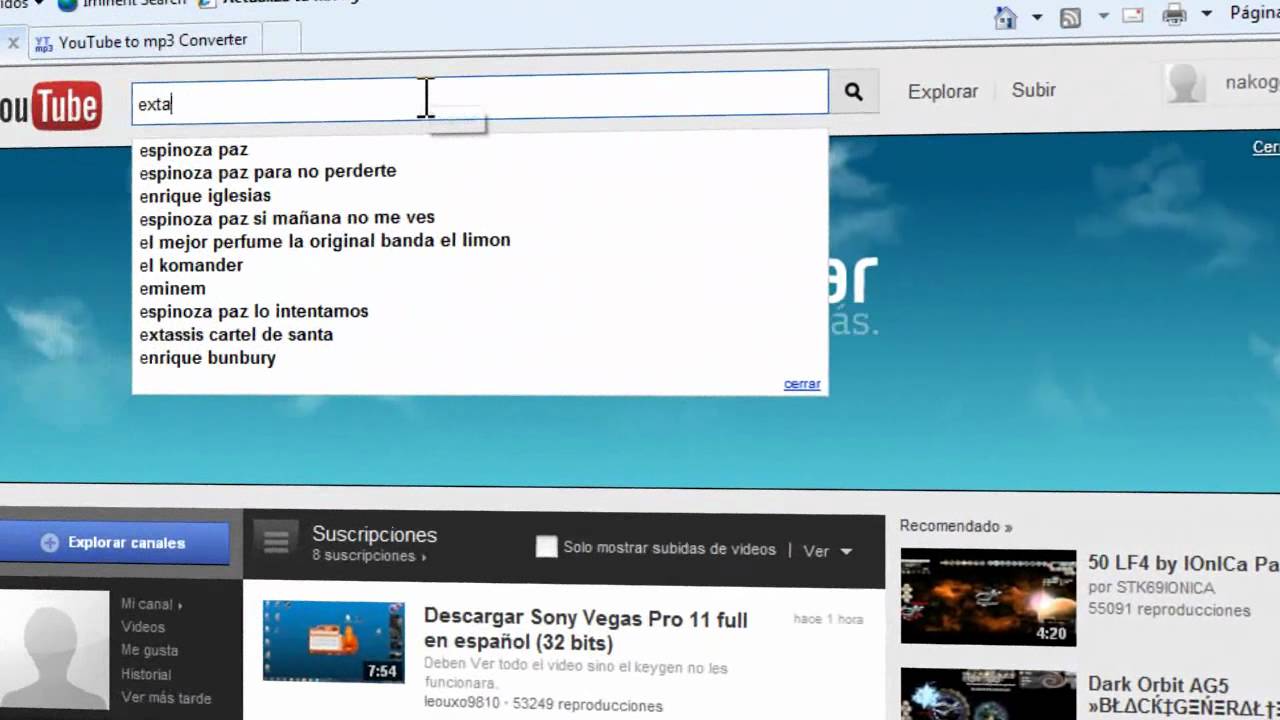The width and height of the screenshot is (1280, 720).
Task: Click the leouxo9810 uploader name
Action: click(x=461, y=704)
